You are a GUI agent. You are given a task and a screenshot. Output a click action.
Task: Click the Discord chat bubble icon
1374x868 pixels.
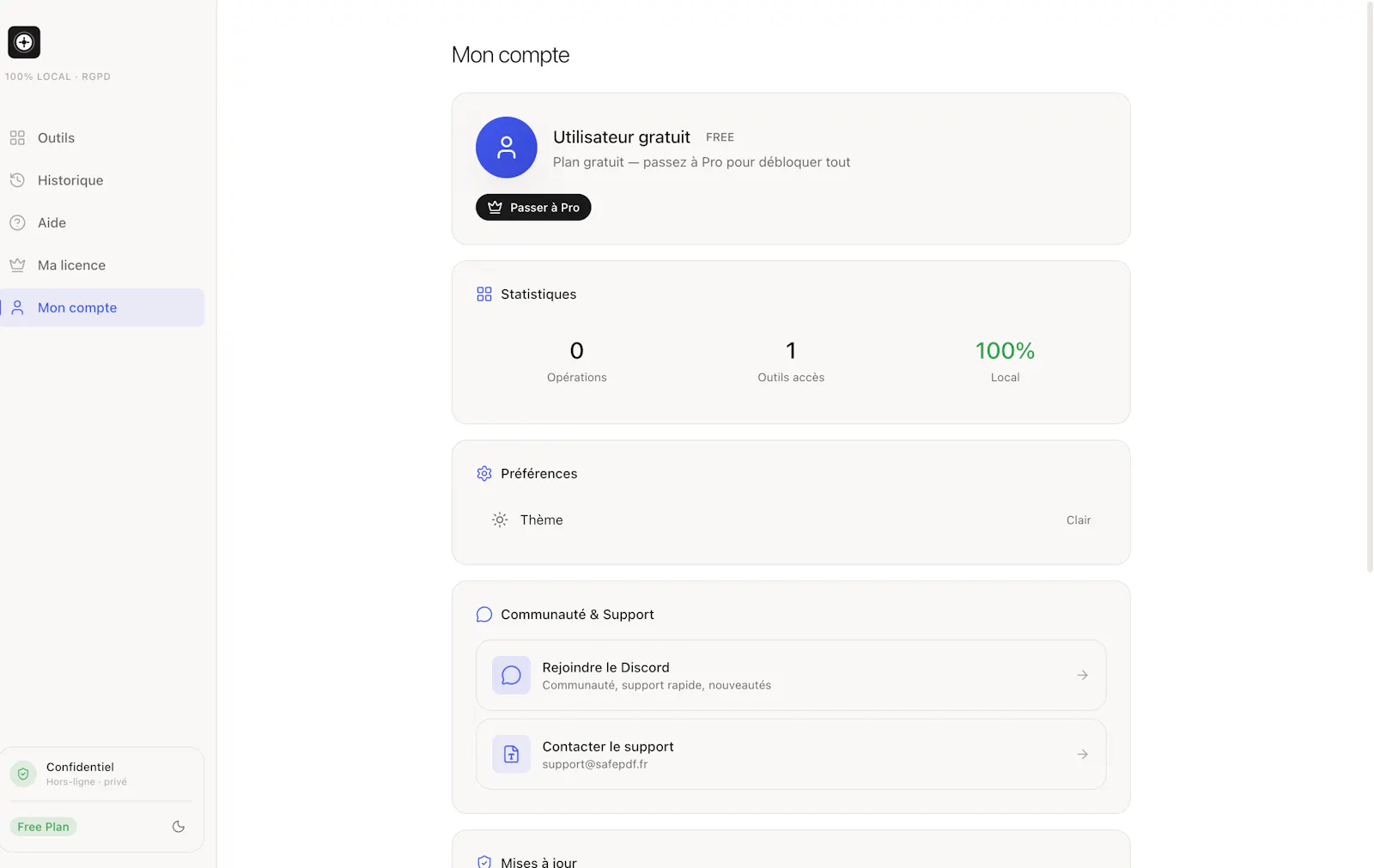pyautogui.click(x=511, y=676)
